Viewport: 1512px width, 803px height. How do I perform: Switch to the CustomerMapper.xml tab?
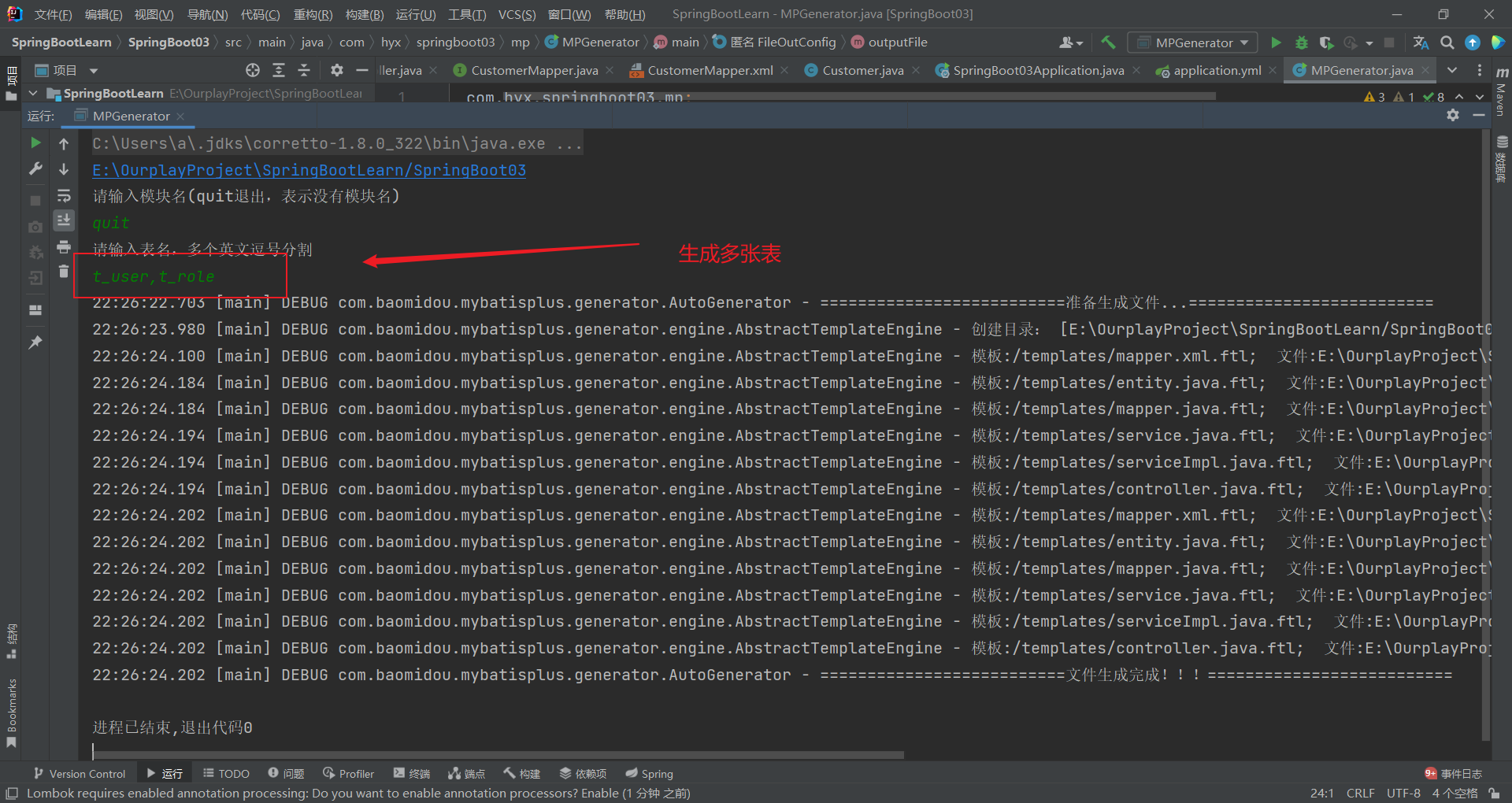[x=710, y=70]
